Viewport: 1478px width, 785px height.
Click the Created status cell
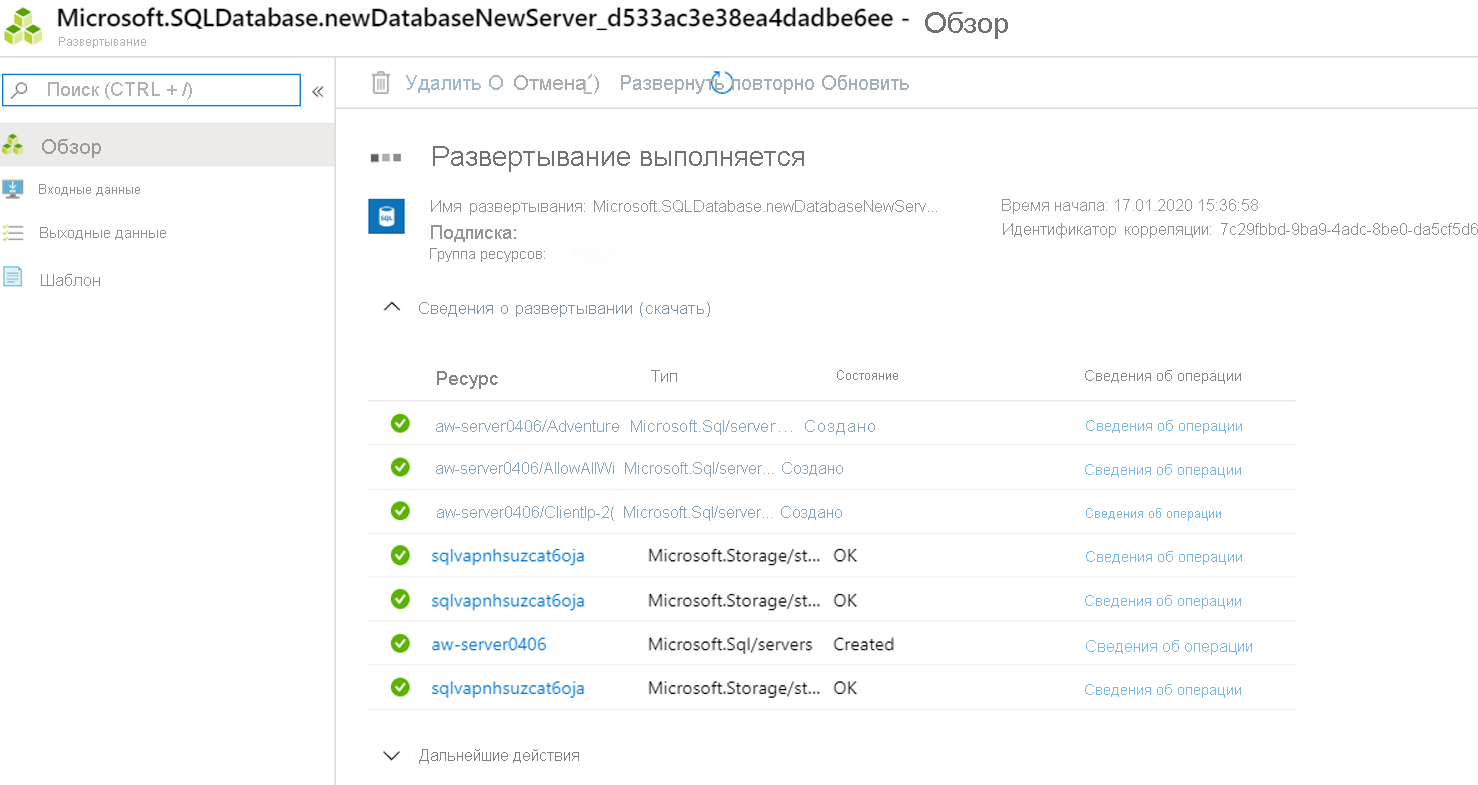click(864, 644)
